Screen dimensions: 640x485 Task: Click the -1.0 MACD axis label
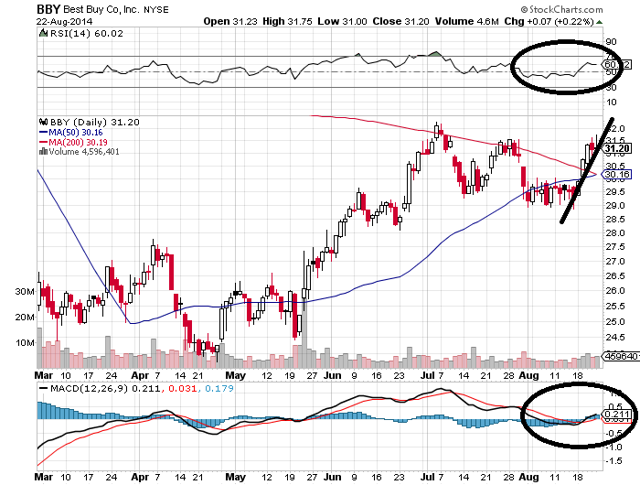(x=614, y=447)
